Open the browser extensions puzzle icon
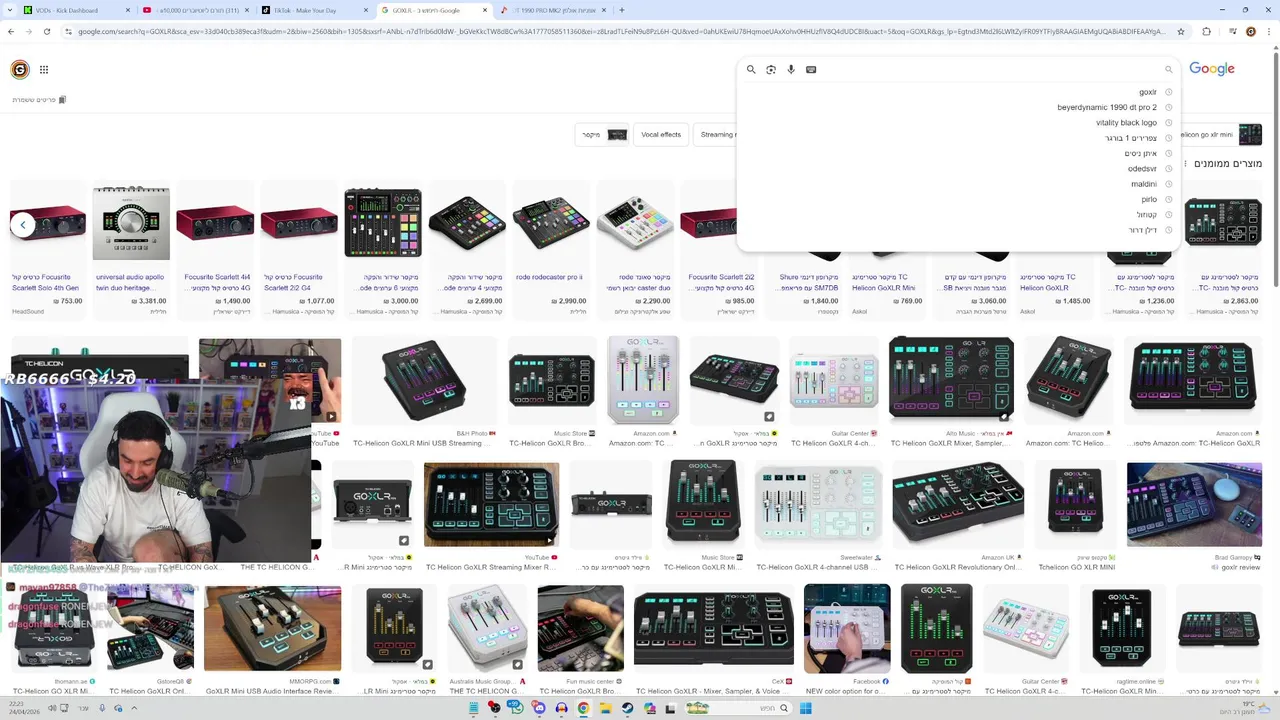 coord(1206,32)
